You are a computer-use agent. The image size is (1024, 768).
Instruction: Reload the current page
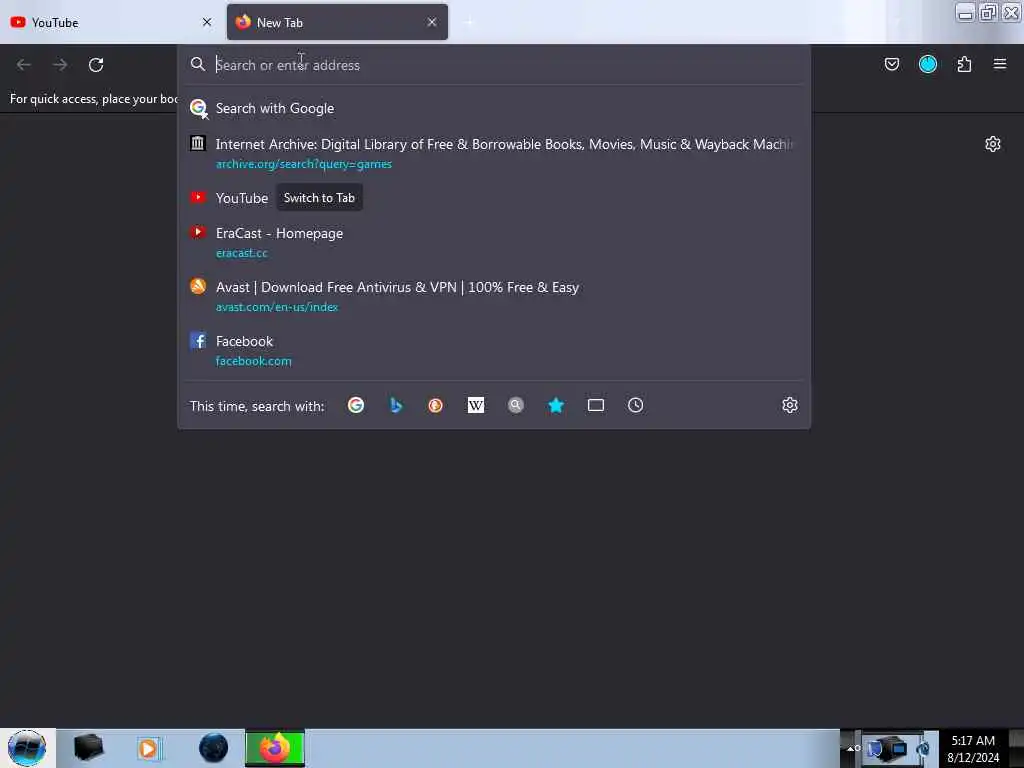[96, 65]
